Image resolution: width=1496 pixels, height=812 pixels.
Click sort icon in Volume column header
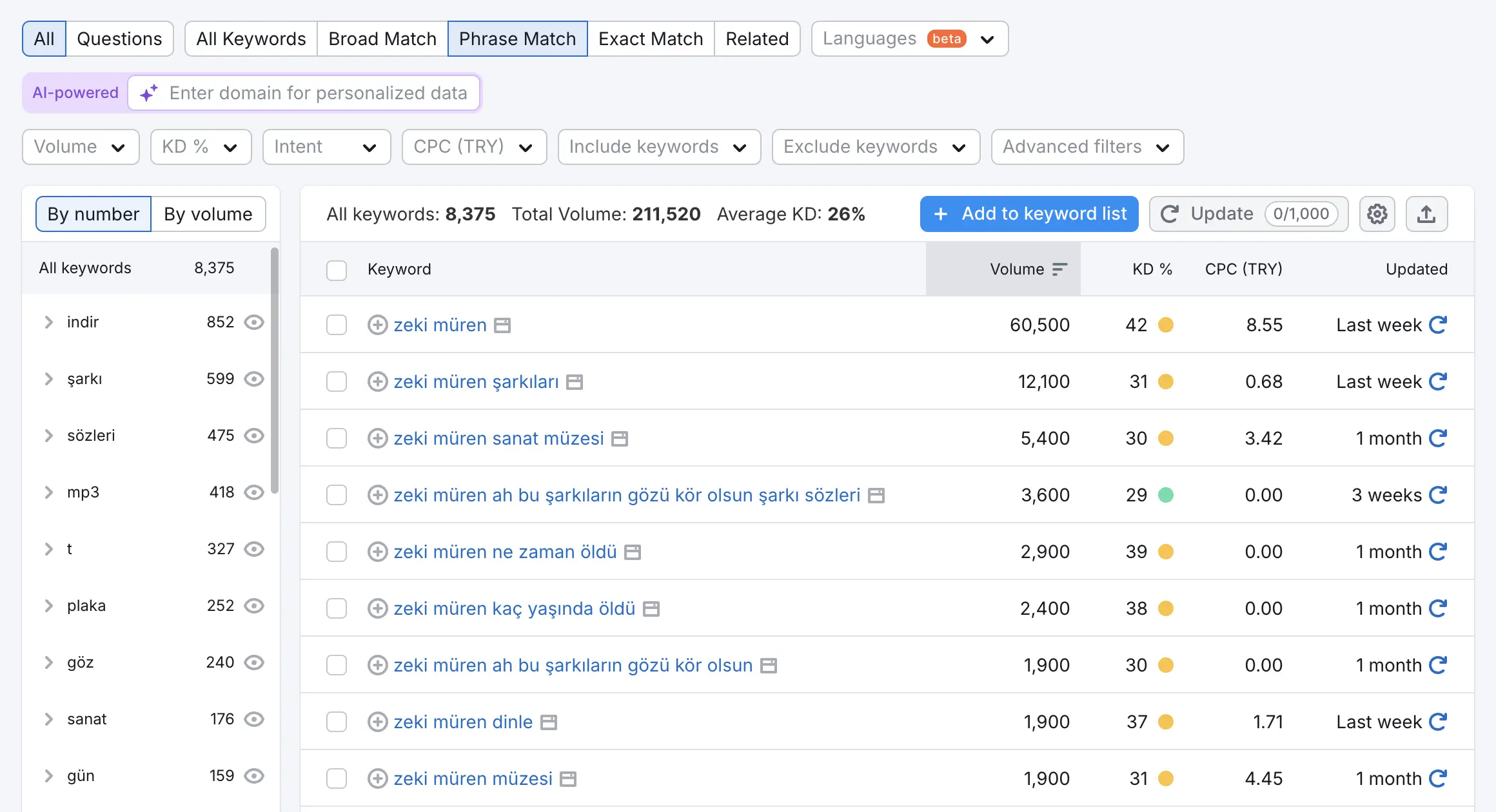(1059, 269)
